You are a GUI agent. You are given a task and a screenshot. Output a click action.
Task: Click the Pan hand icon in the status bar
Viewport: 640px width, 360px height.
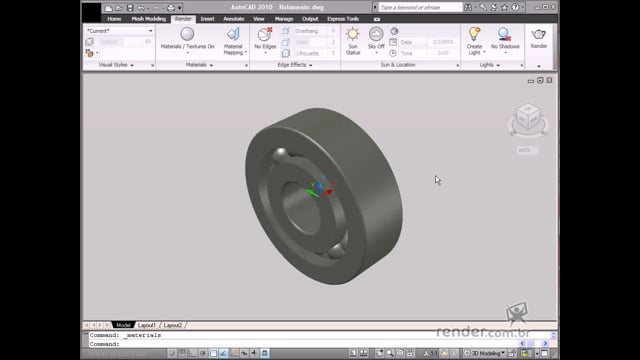click(x=380, y=353)
